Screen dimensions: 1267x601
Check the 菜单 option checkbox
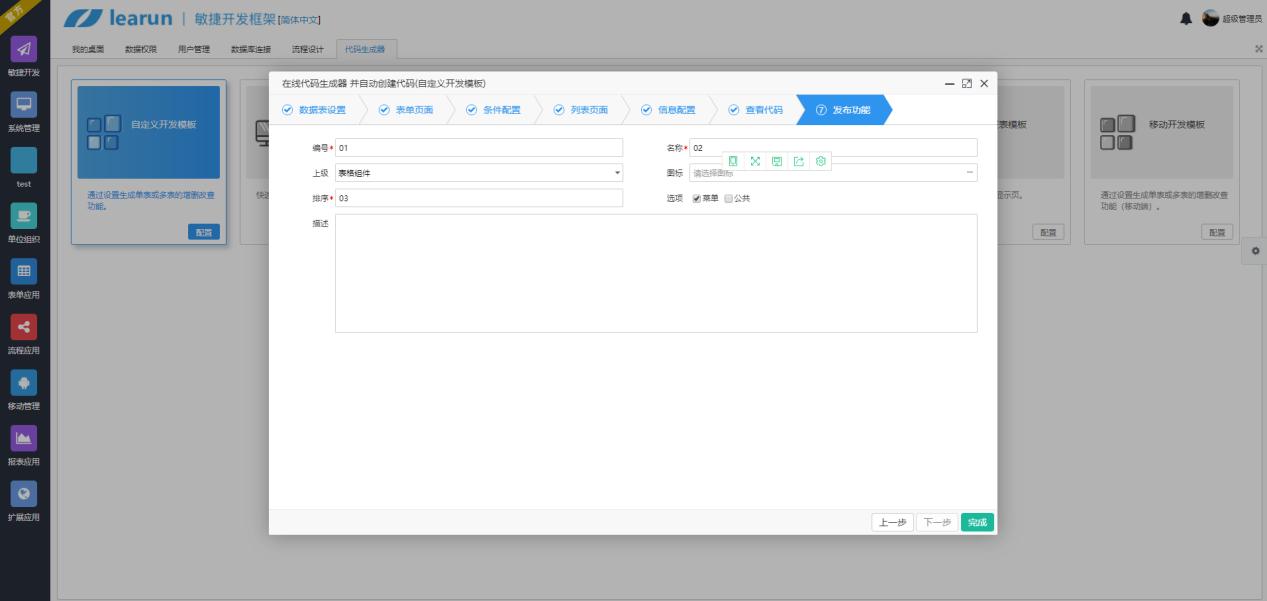[x=697, y=198]
